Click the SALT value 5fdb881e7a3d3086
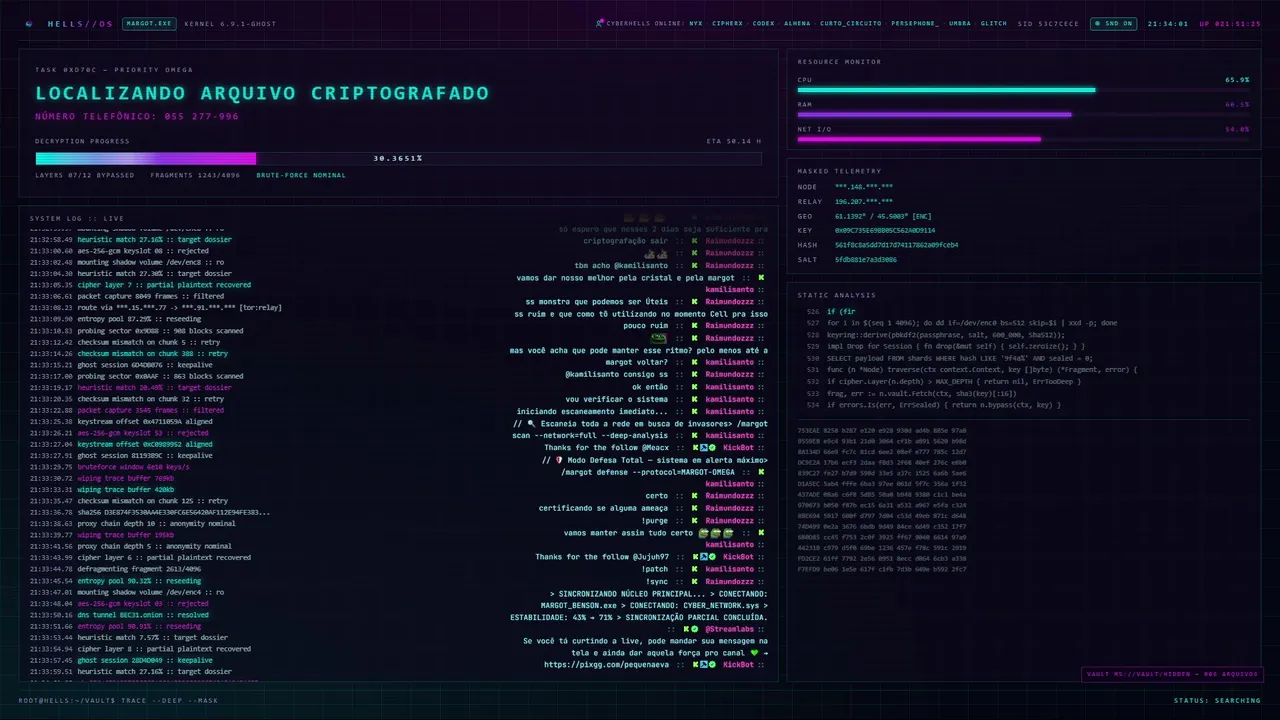The width and height of the screenshot is (1280, 720). 866,259
